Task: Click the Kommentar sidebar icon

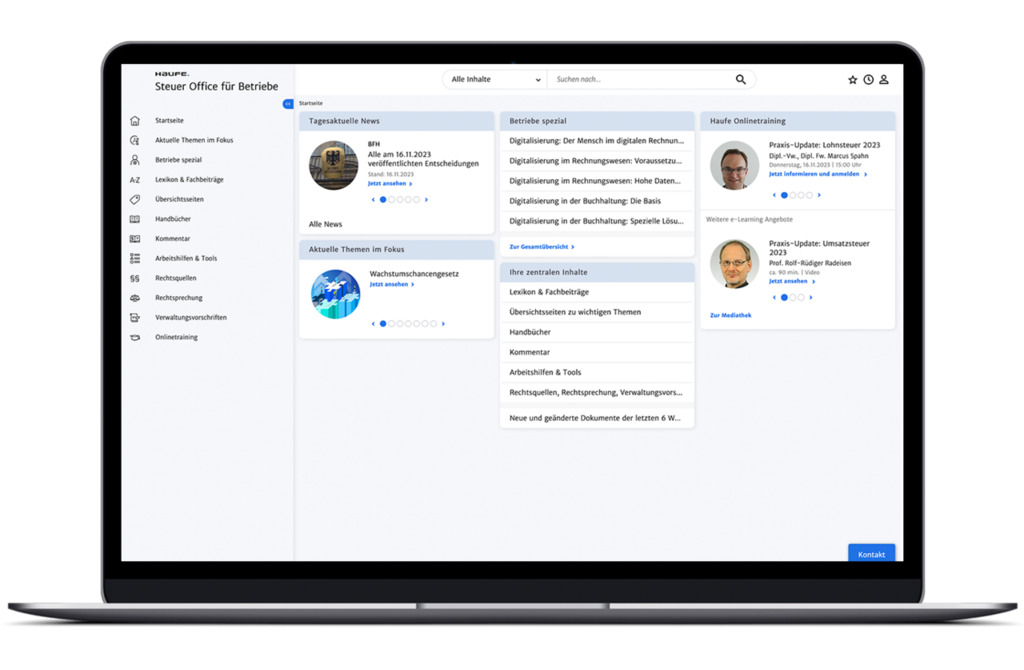Action: pyautogui.click(x=135, y=239)
